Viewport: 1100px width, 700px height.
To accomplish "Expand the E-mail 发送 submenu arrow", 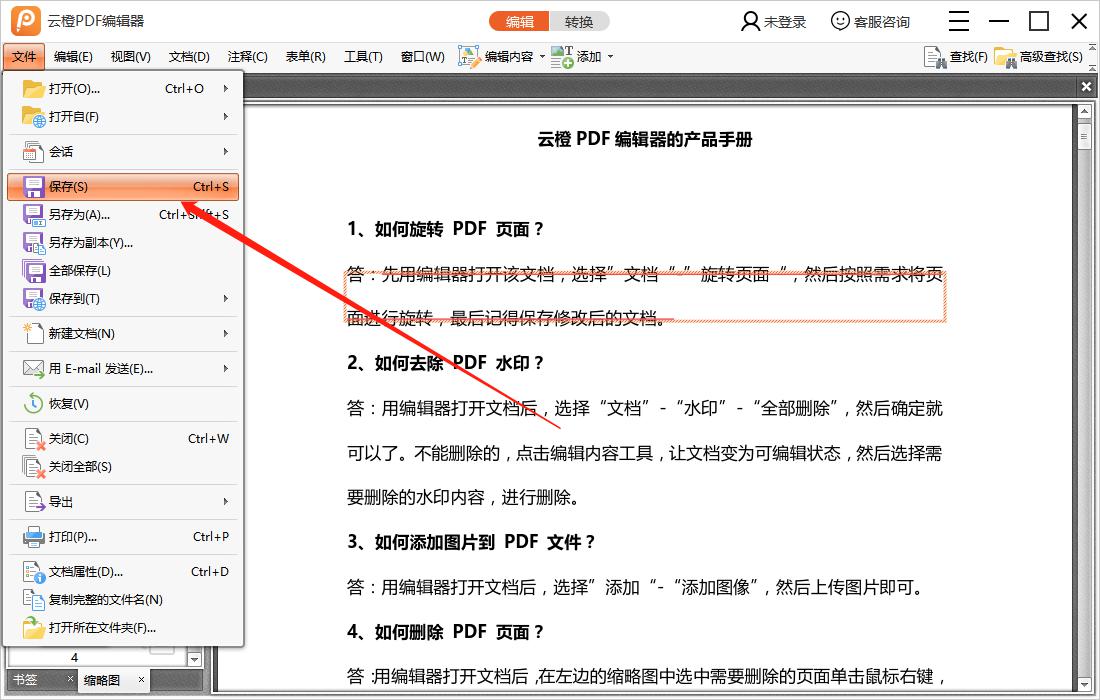I will [225, 368].
